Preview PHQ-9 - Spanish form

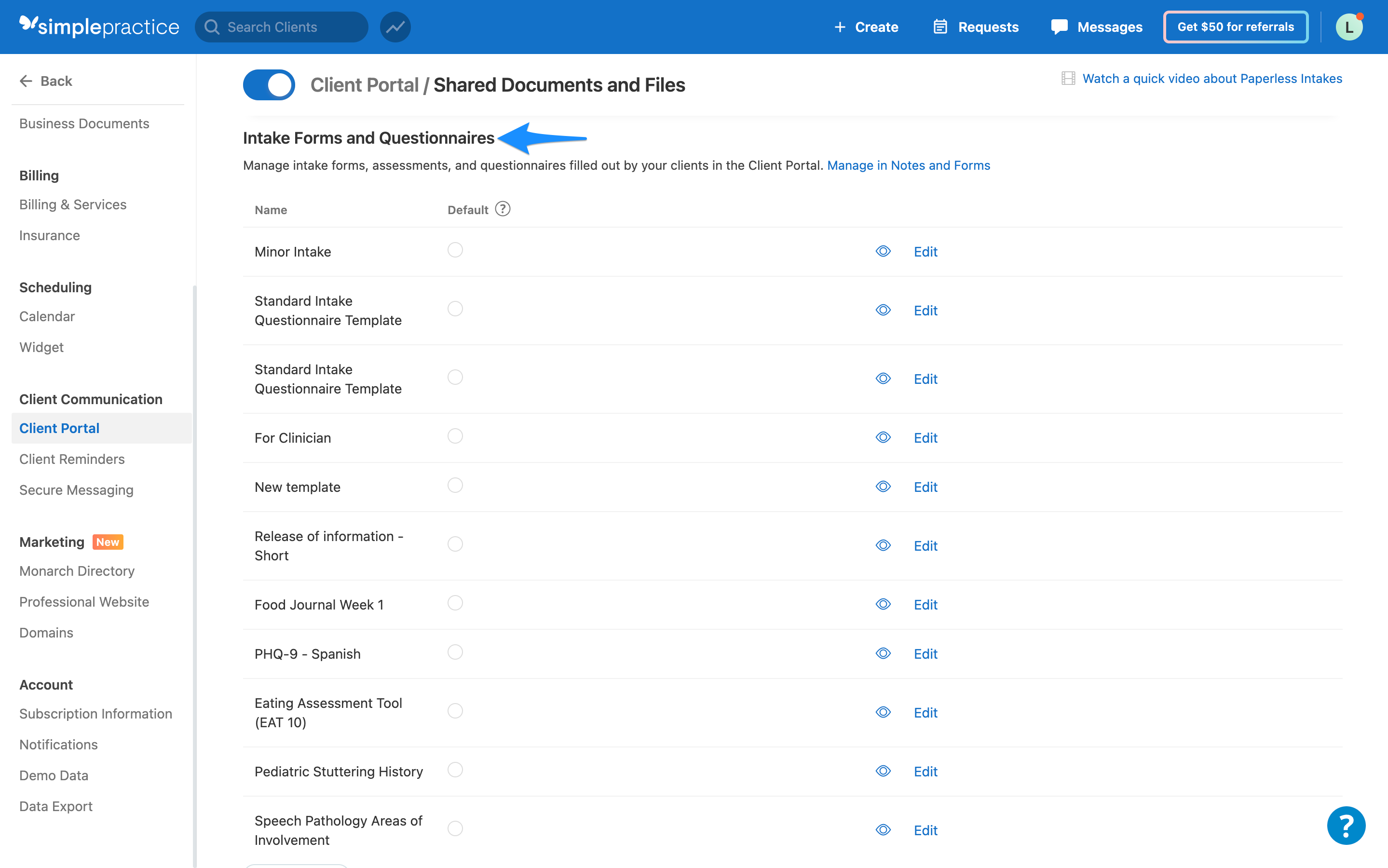(883, 654)
